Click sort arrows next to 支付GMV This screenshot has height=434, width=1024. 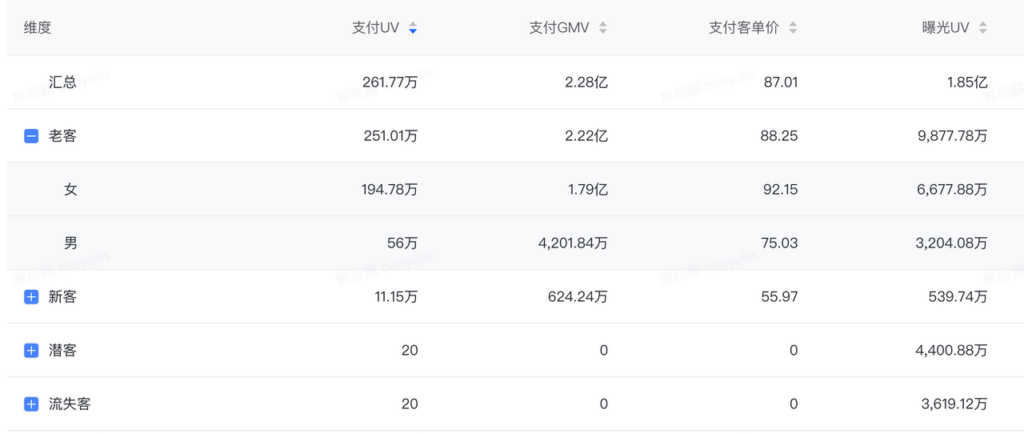point(603,28)
